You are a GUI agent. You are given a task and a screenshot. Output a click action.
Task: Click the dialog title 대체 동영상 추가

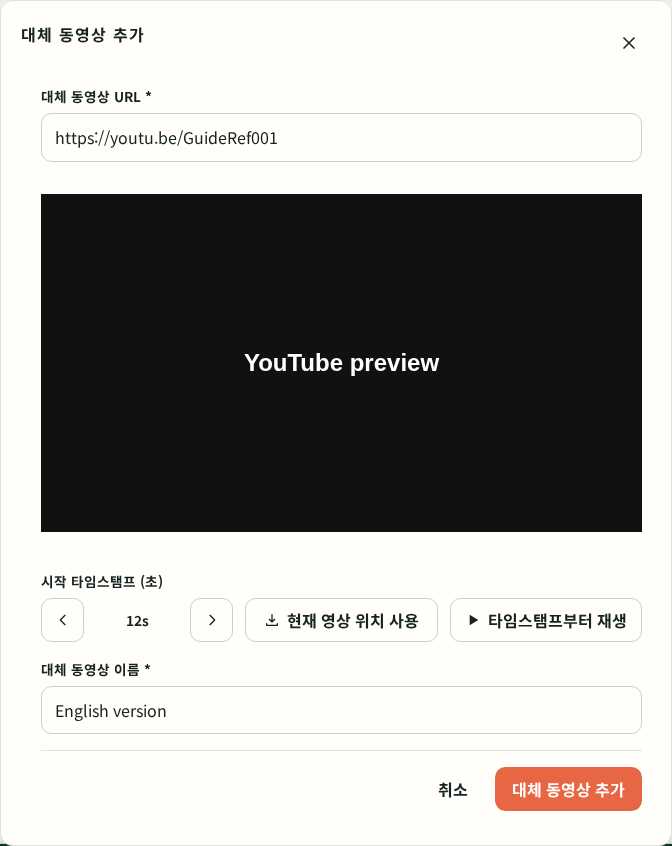(x=83, y=35)
